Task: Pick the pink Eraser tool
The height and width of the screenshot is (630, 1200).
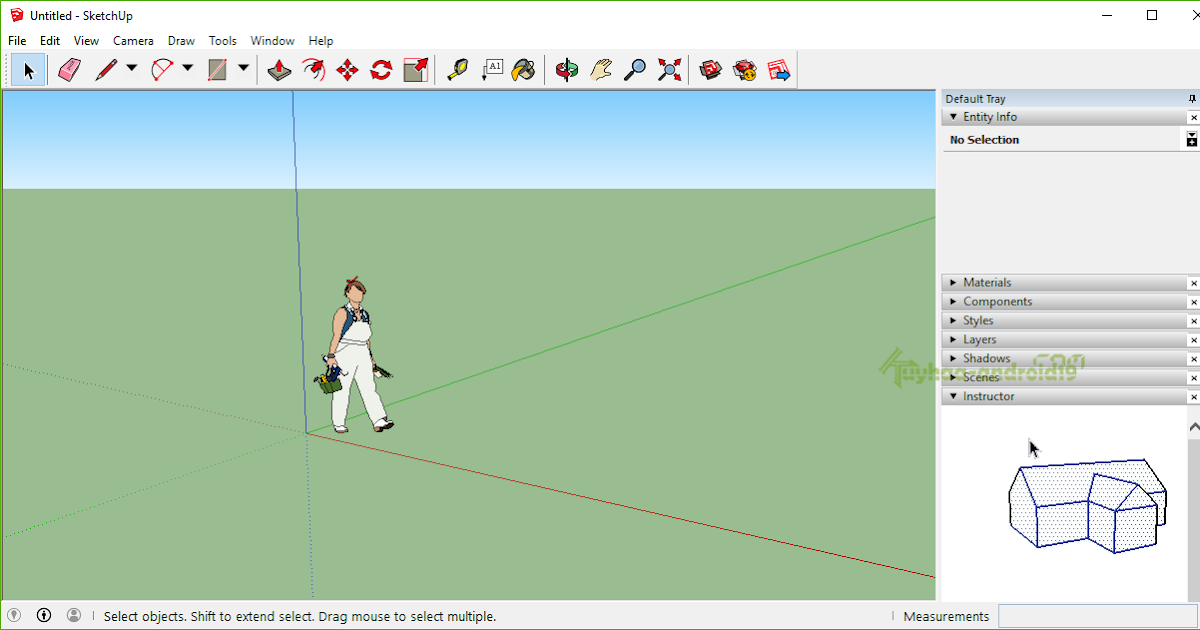Action: pos(68,70)
